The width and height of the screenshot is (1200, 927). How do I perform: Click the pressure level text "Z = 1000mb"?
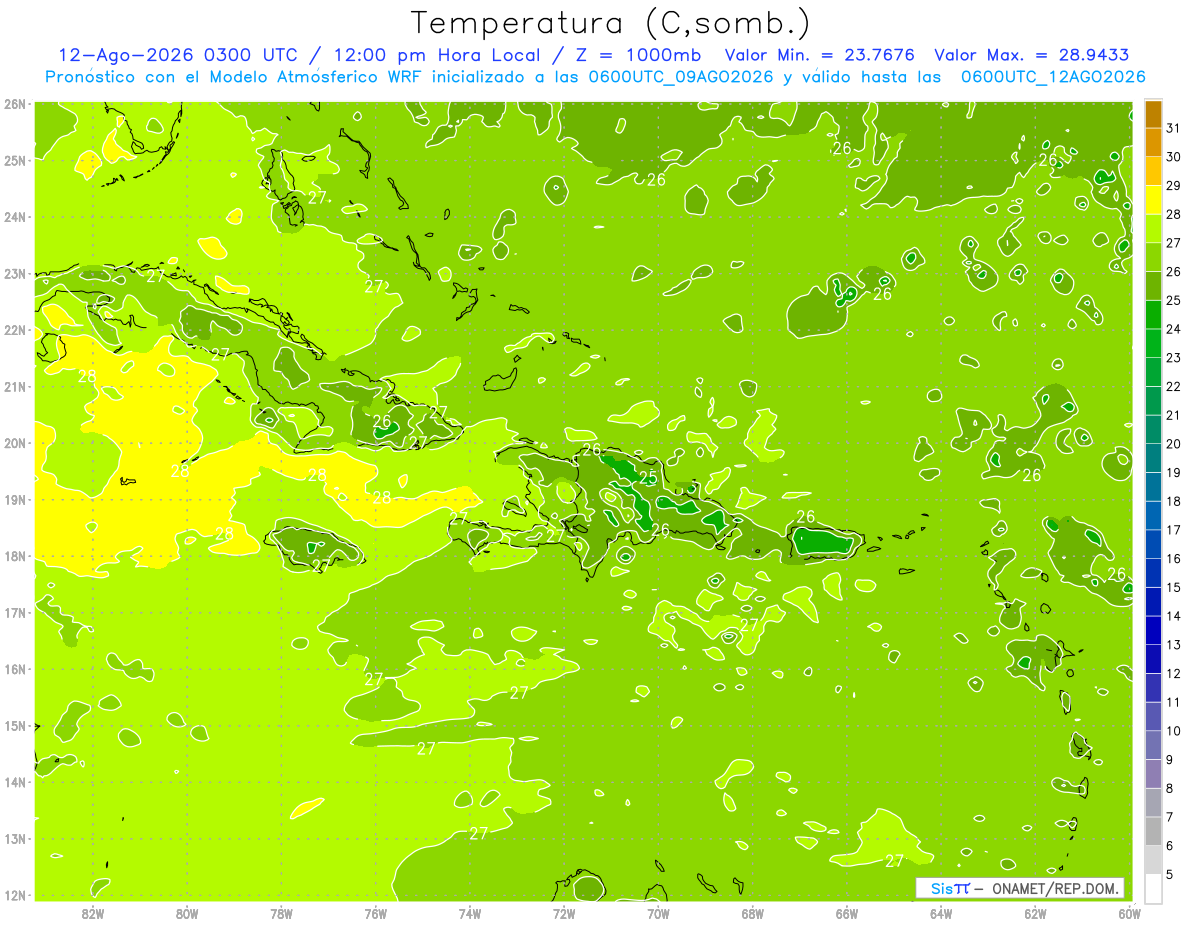pyautogui.click(x=640, y=55)
